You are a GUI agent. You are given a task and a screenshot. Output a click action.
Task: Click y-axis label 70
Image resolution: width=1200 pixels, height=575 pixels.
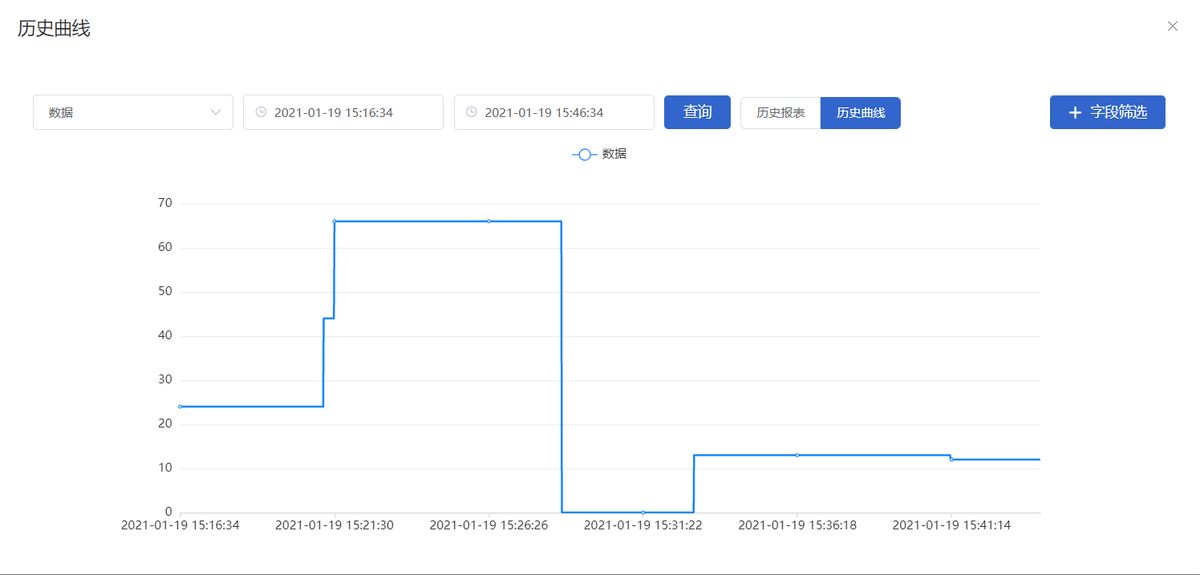165,203
